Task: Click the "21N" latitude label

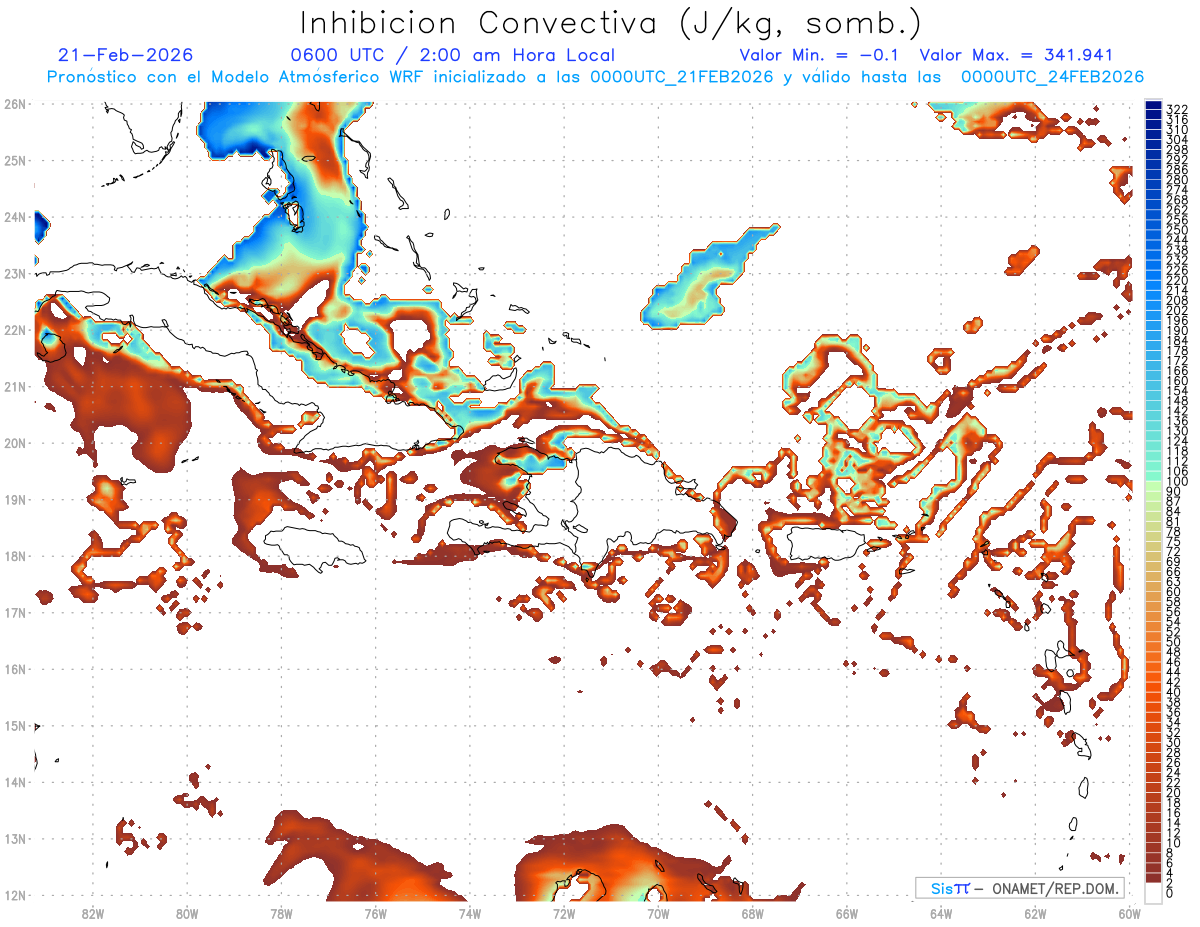Action: point(14,386)
